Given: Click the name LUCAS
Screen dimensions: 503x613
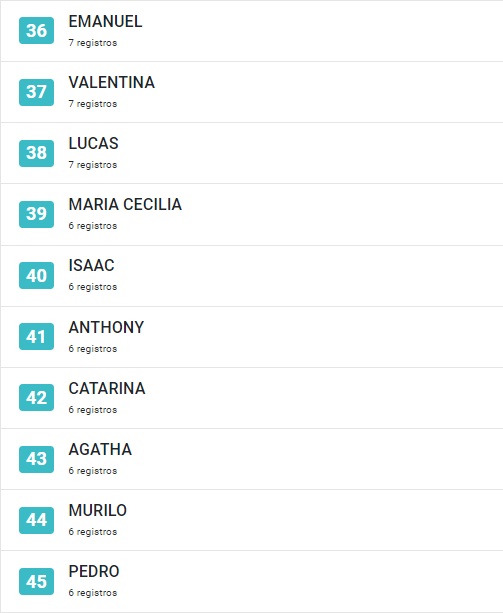Looking at the screenshot, I should pos(93,143).
